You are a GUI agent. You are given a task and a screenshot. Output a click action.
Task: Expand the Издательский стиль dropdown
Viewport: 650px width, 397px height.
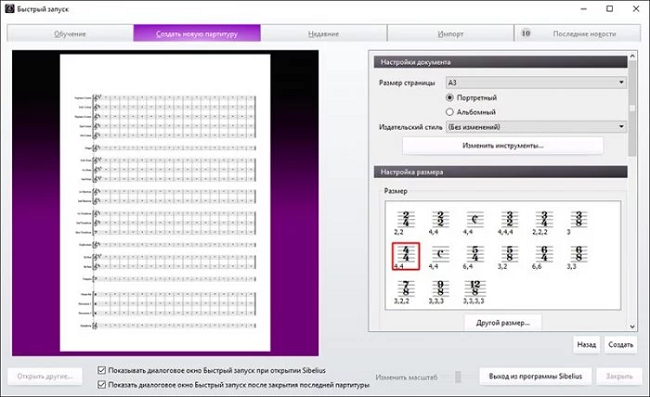536,127
